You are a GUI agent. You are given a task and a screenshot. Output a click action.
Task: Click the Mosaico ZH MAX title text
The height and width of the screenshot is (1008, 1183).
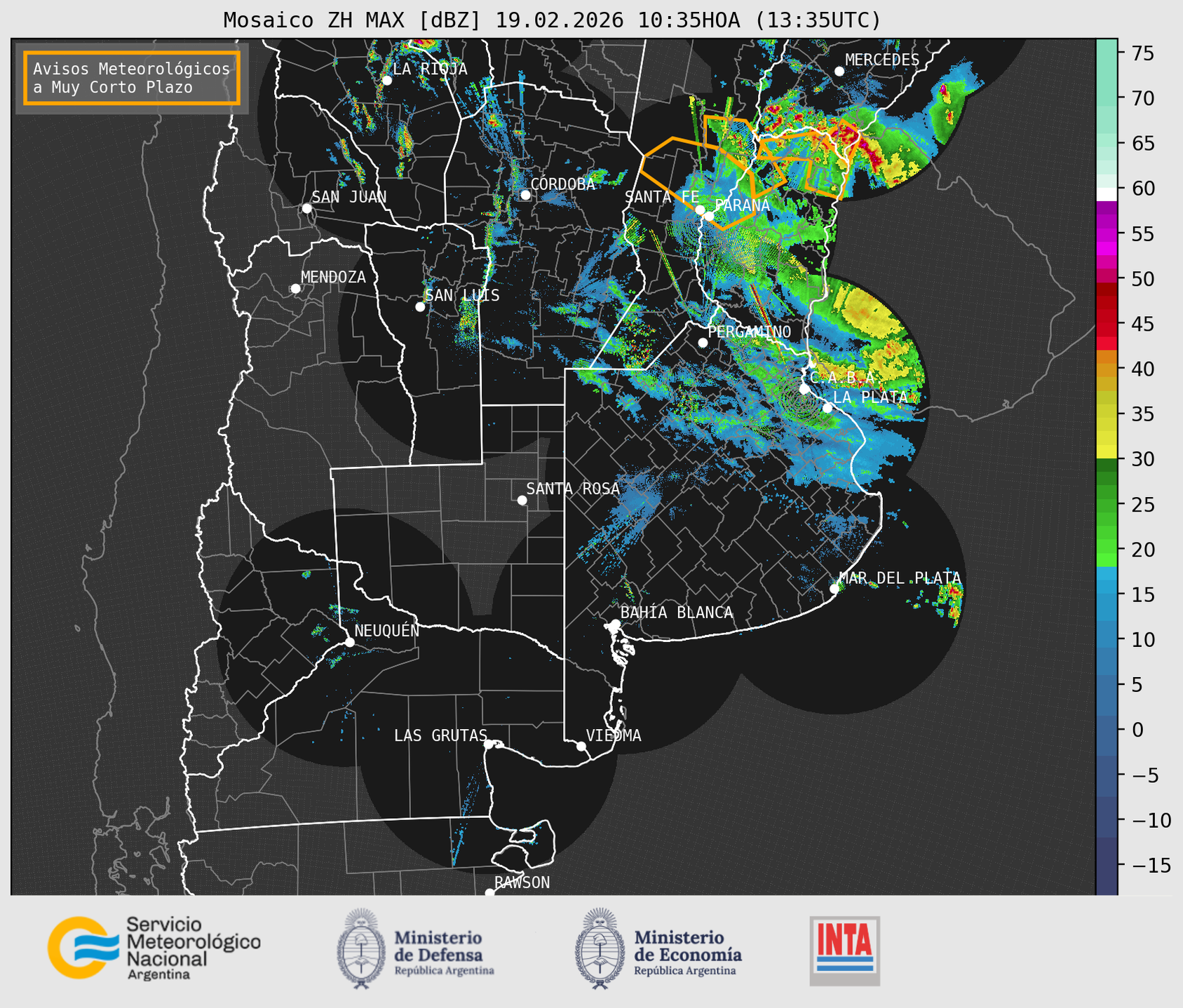(x=552, y=20)
